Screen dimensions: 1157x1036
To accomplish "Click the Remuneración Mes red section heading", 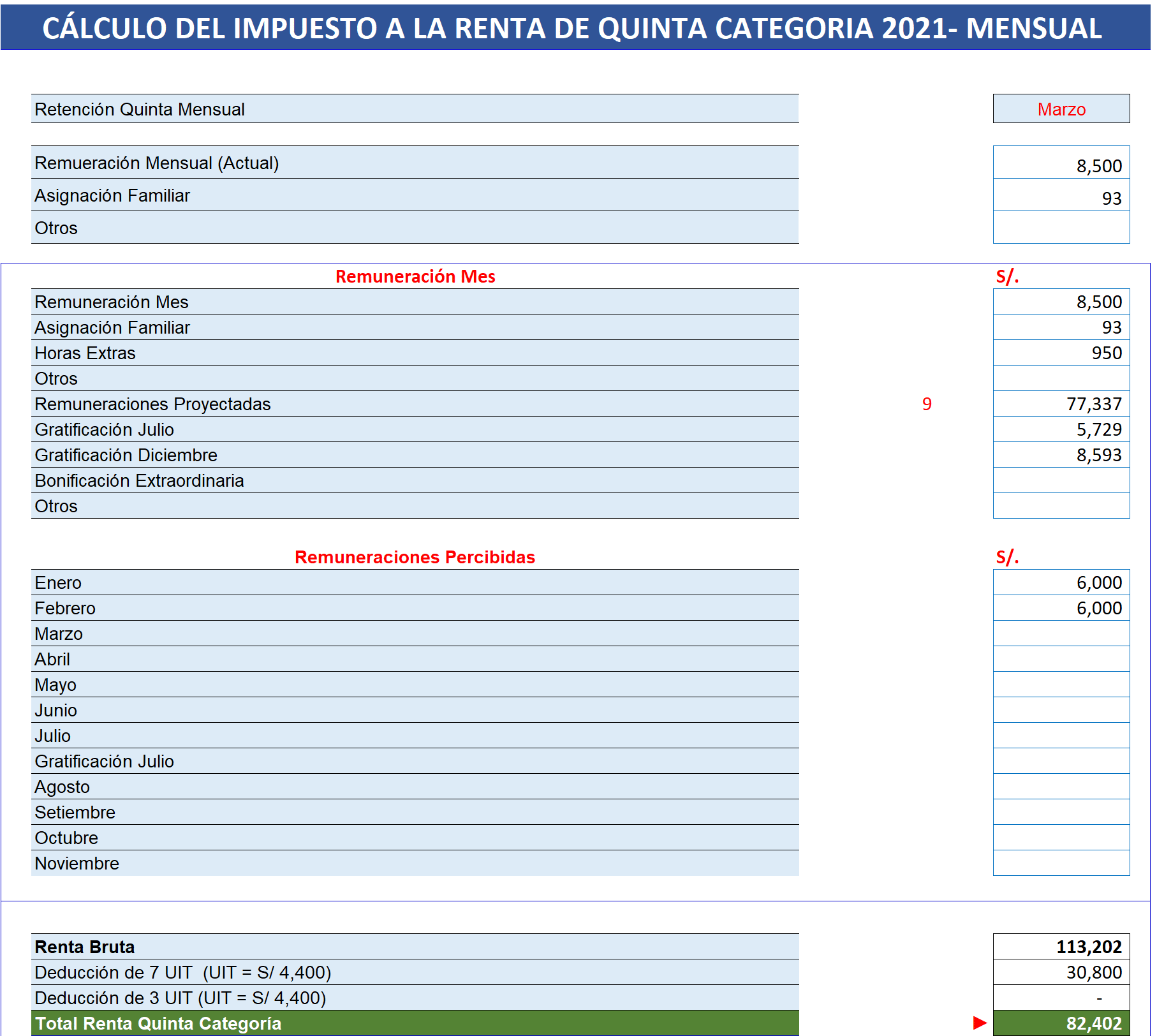I will [415, 276].
